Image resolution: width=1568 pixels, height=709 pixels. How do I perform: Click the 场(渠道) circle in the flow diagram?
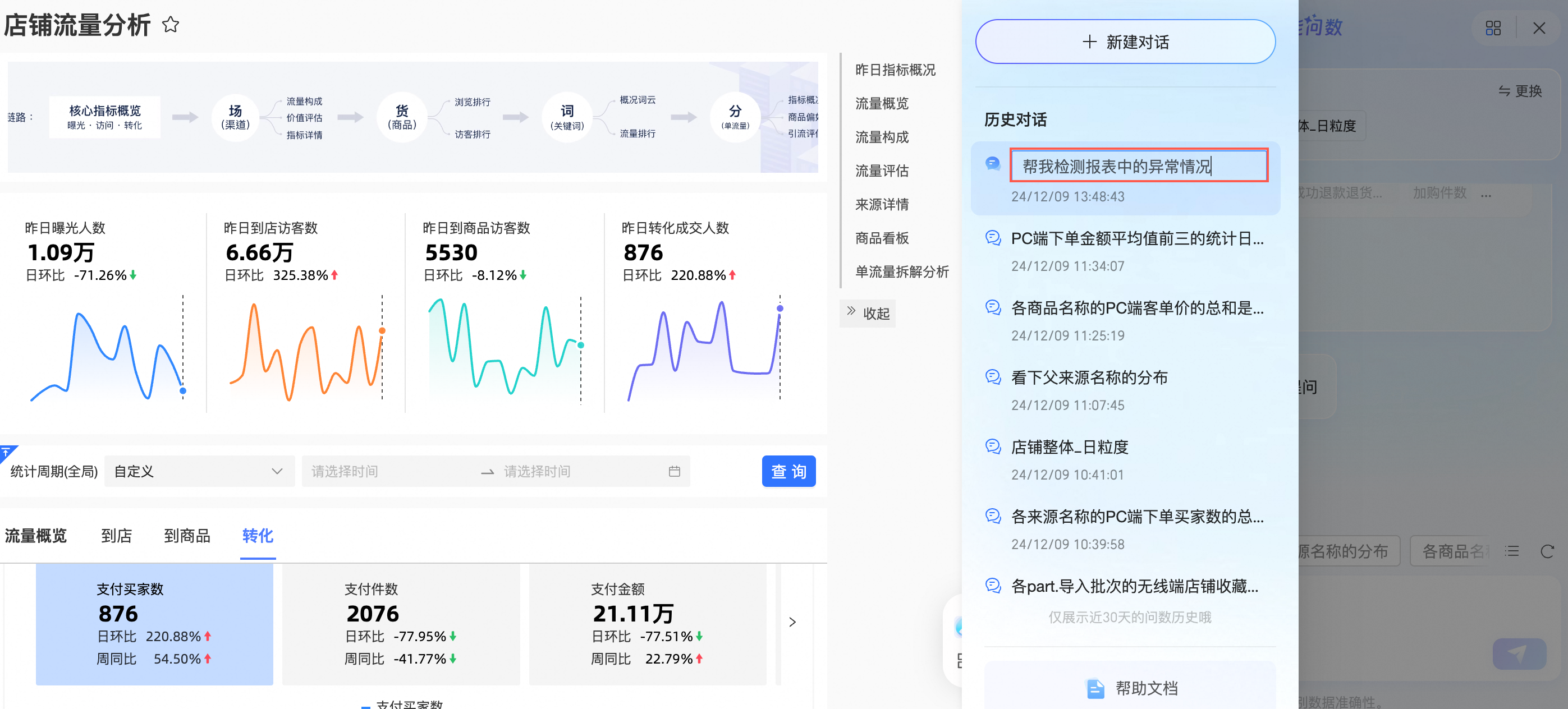tap(235, 117)
